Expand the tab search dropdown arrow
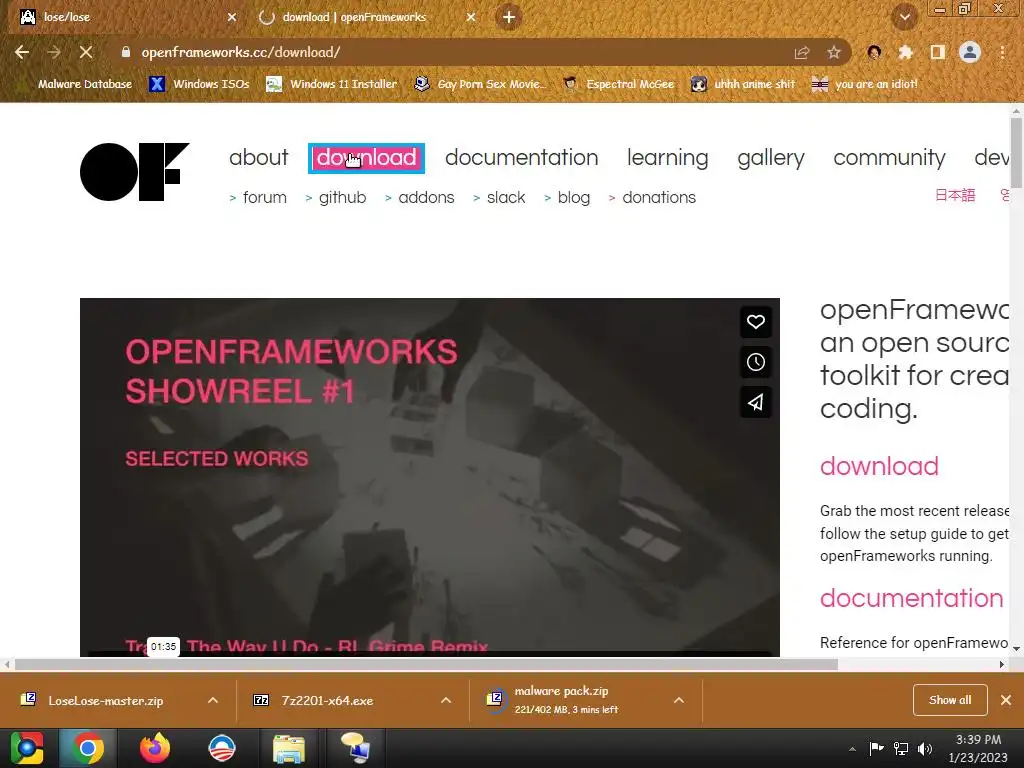The image size is (1024, 768). 904,17
